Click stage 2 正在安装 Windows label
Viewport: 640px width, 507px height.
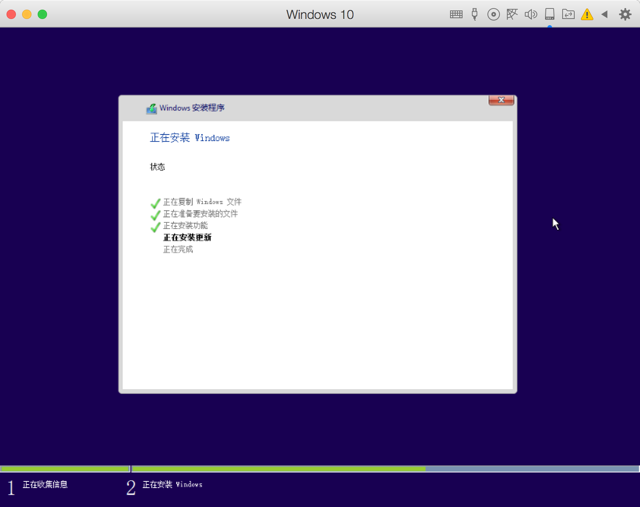click(172, 485)
